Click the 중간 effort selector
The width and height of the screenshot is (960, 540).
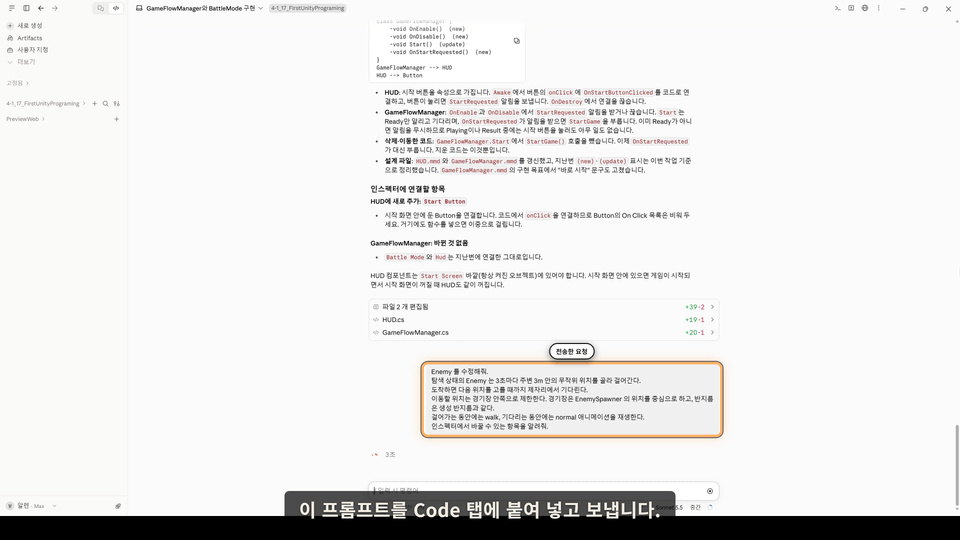tap(695, 508)
